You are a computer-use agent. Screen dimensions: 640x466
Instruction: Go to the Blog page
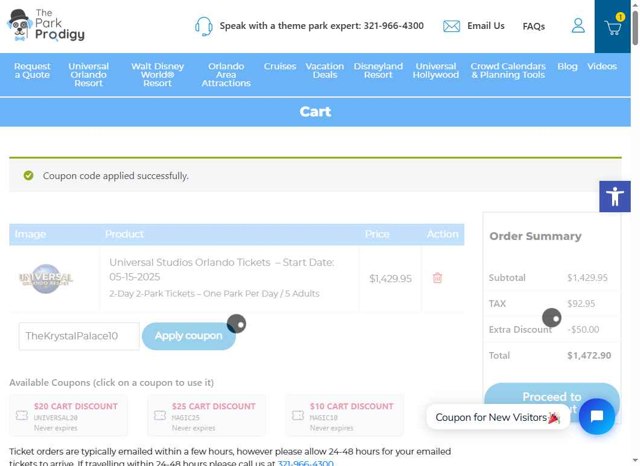(567, 67)
